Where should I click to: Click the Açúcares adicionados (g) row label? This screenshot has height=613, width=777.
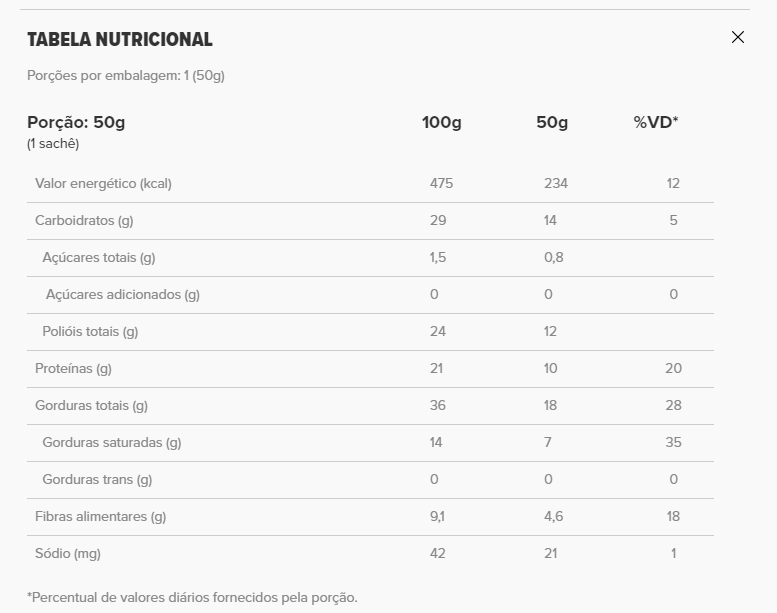(x=123, y=294)
